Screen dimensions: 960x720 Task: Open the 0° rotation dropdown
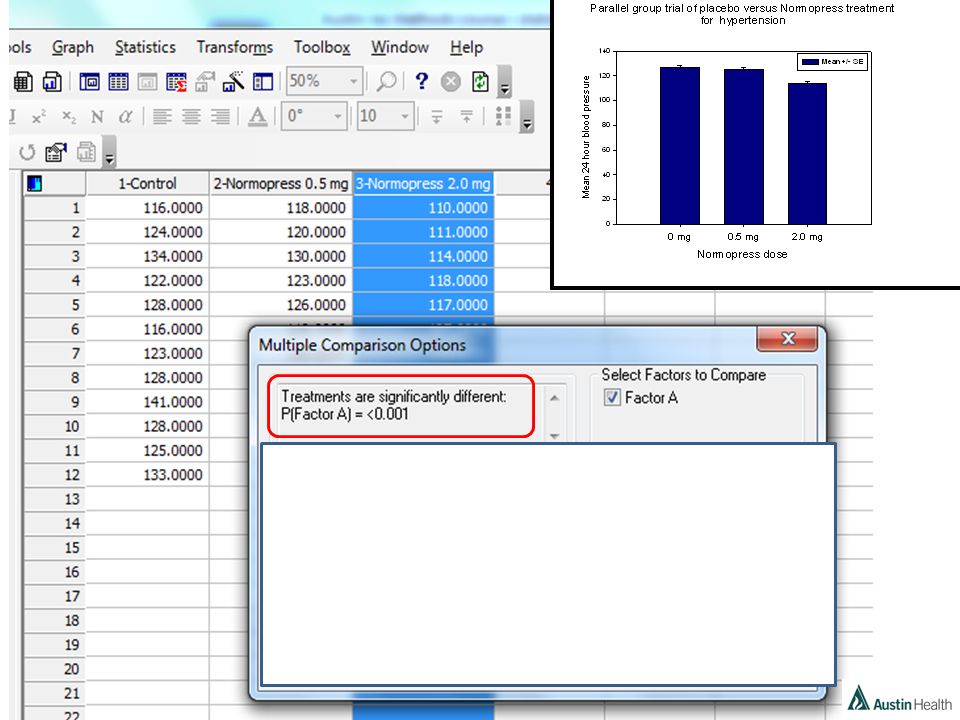point(337,116)
